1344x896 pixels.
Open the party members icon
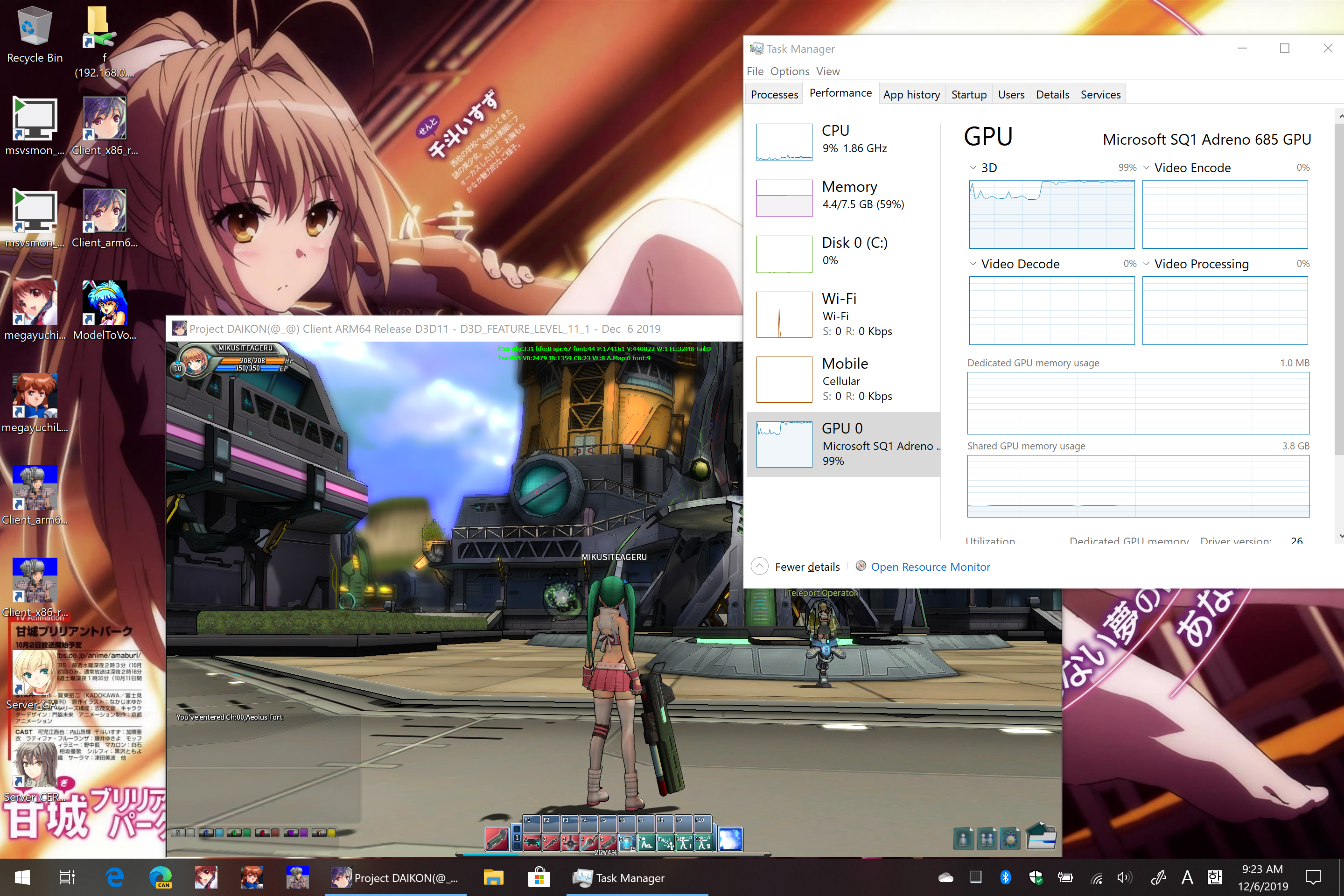point(987,839)
